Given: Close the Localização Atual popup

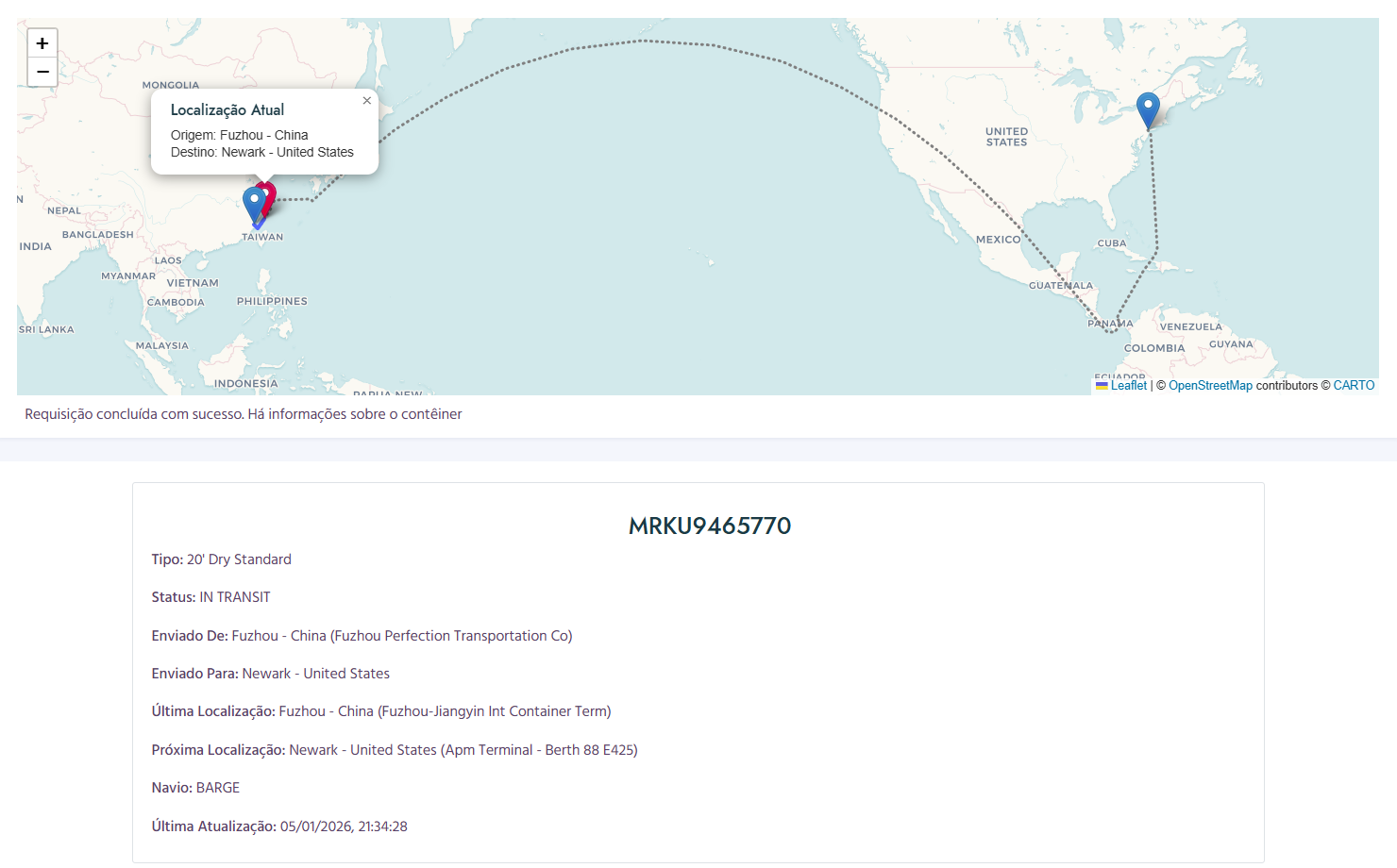Looking at the screenshot, I should 367,101.
